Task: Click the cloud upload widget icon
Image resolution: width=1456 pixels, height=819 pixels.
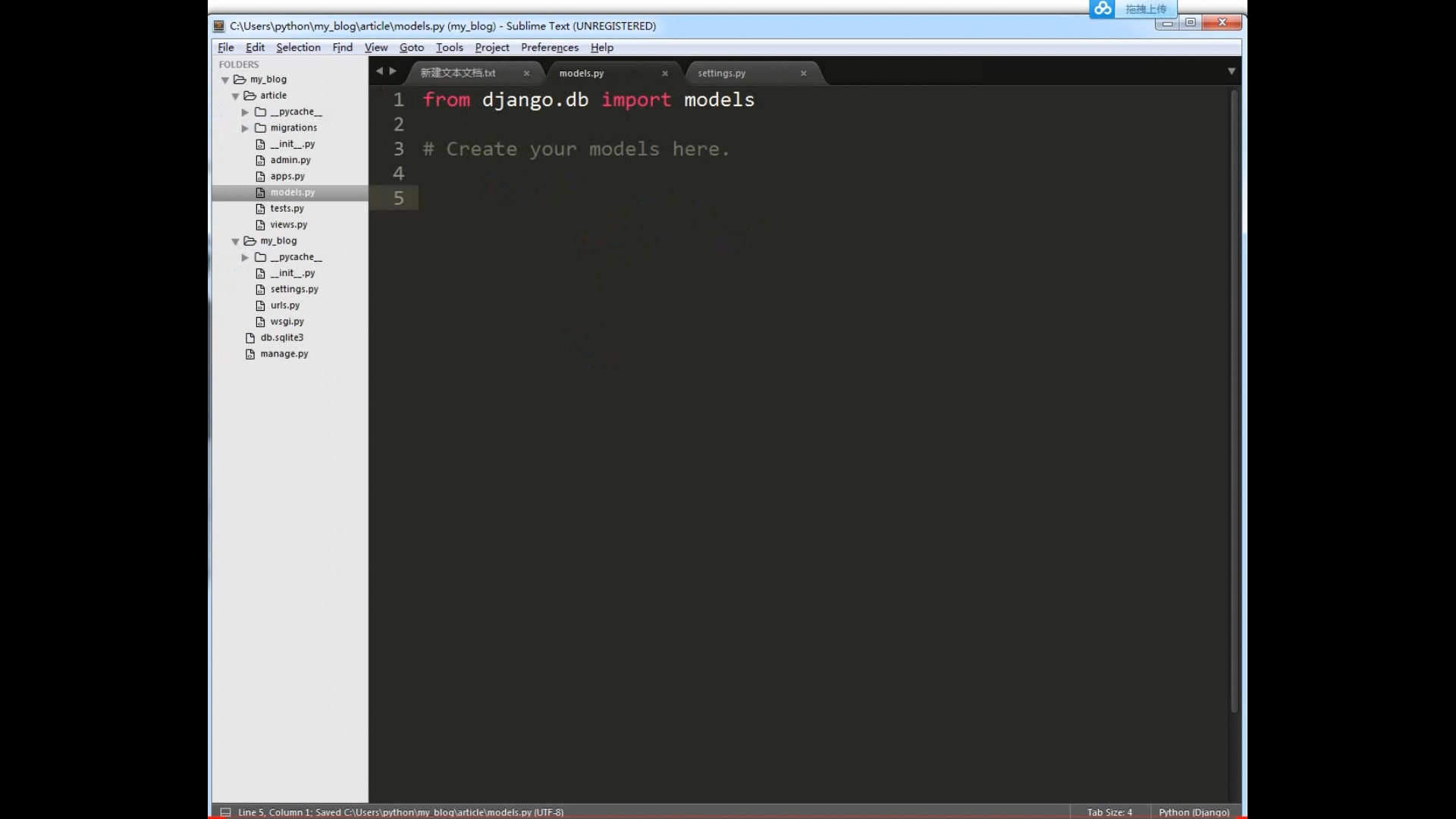Action: tap(1103, 8)
